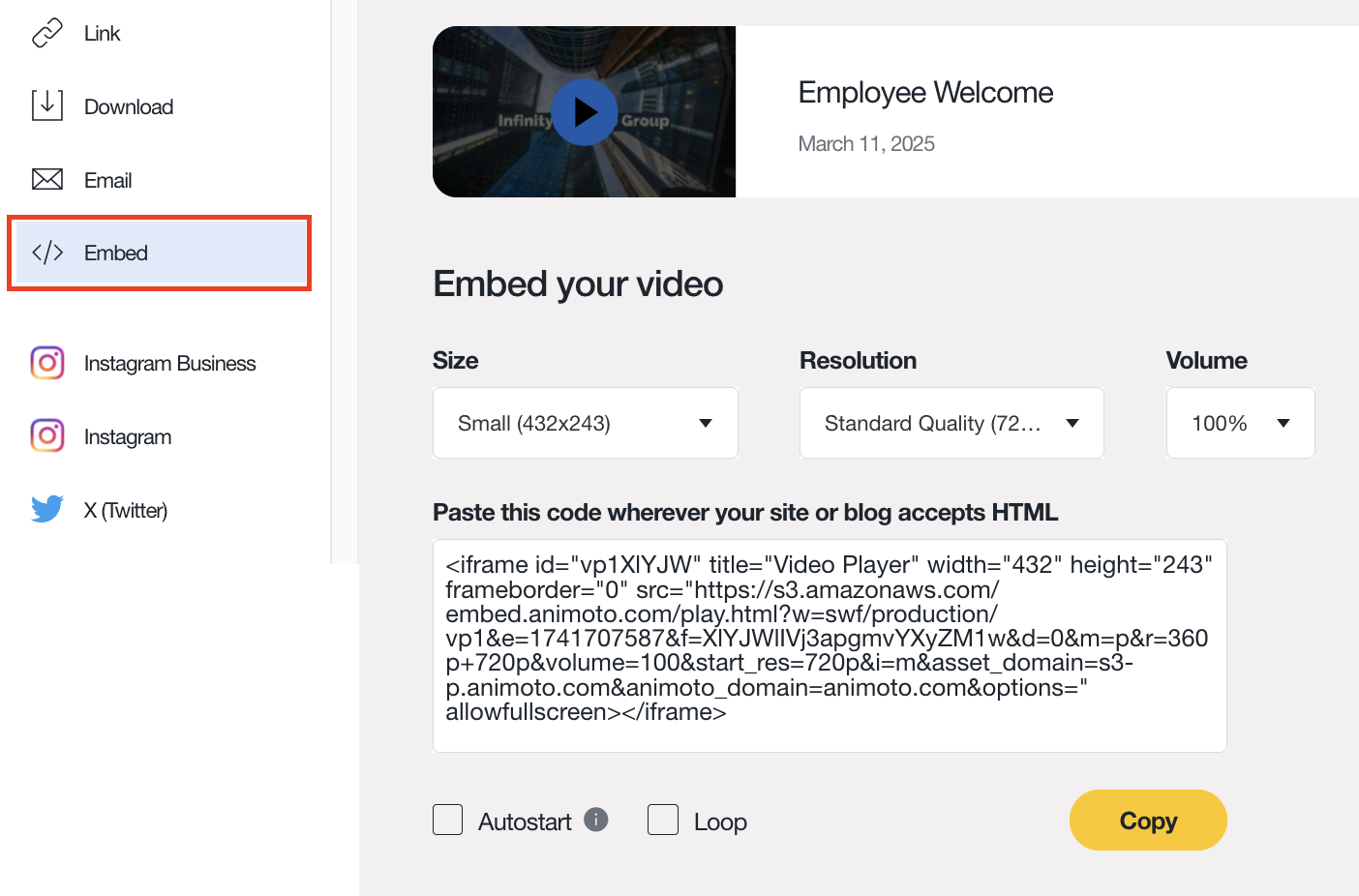
Task: Click inside the iframe embed code box
Action: click(x=830, y=645)
